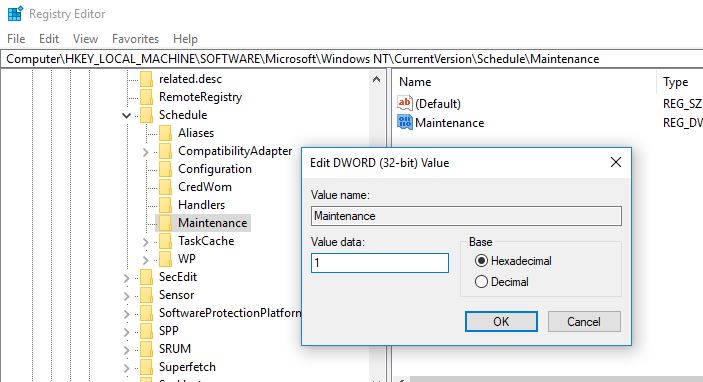Expand the Superfetch key
This screenshot has width=703, height=382.
pyautogui.click(x=126, y=369)
